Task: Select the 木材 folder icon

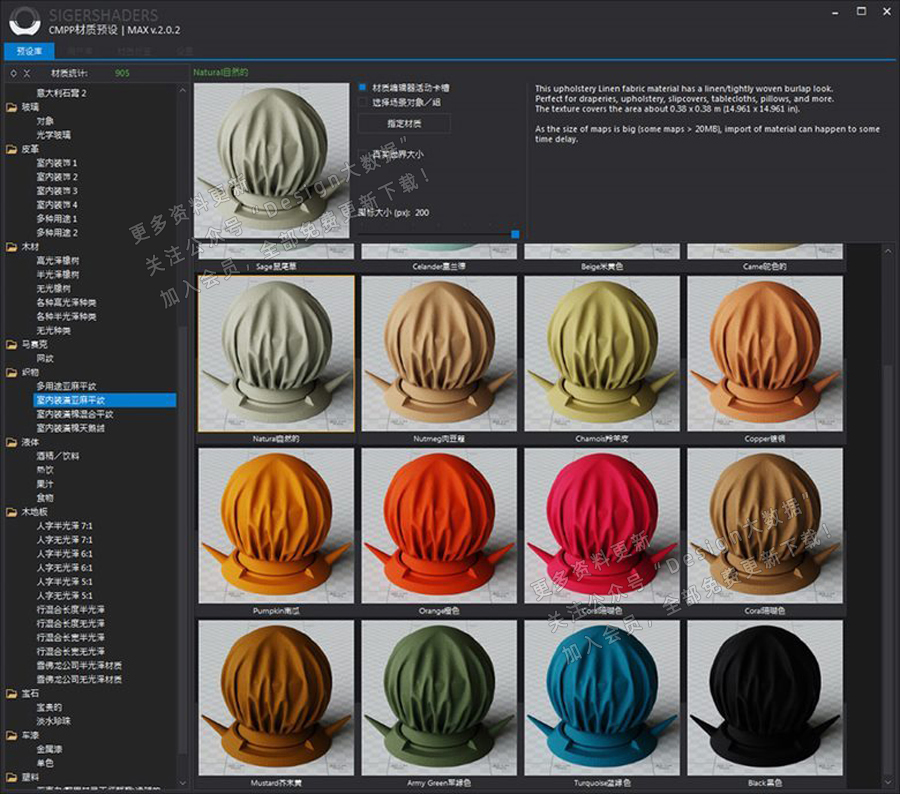Action: pyautogui.click(x=12, y=247)
